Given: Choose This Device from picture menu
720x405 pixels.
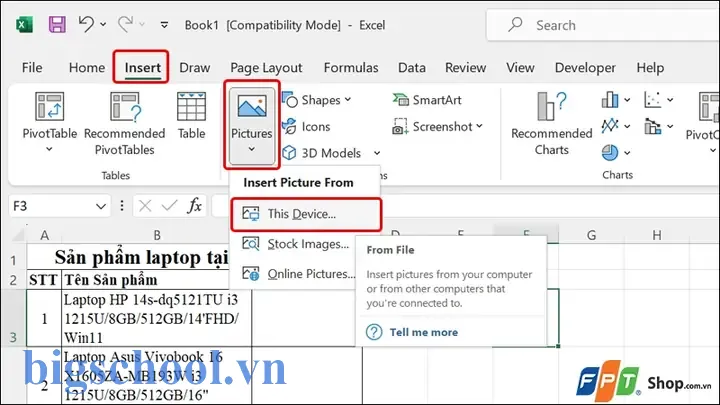Looking at the screenshot, I should [306, 214].
